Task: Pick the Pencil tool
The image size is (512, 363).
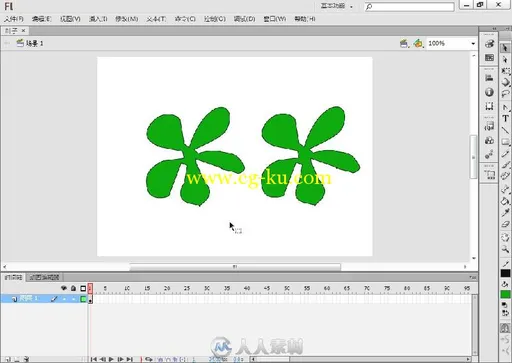Action: click(505, 154)
